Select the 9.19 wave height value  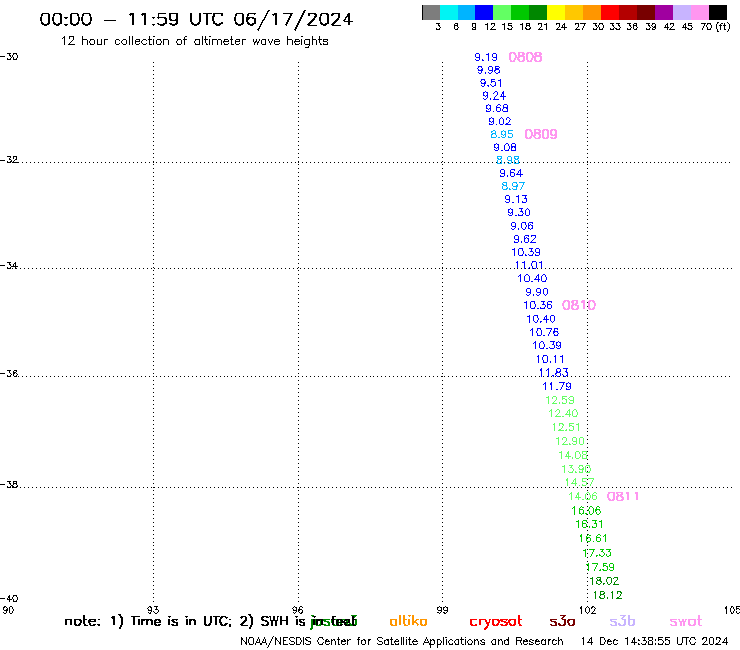[486, 57]
